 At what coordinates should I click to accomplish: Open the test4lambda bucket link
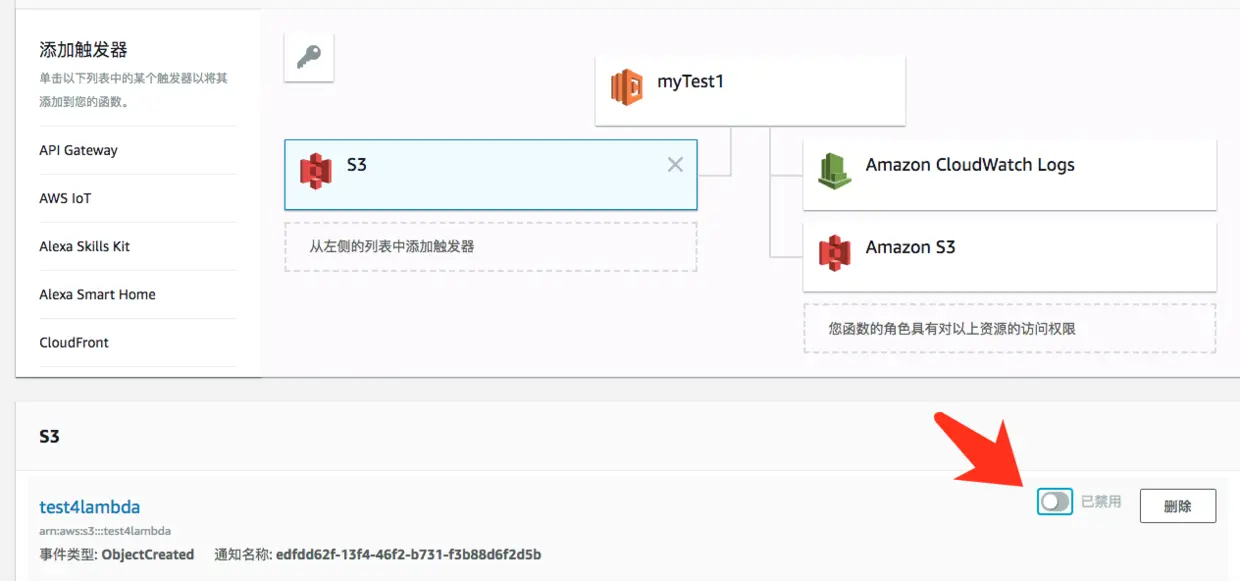pos(90,507)
